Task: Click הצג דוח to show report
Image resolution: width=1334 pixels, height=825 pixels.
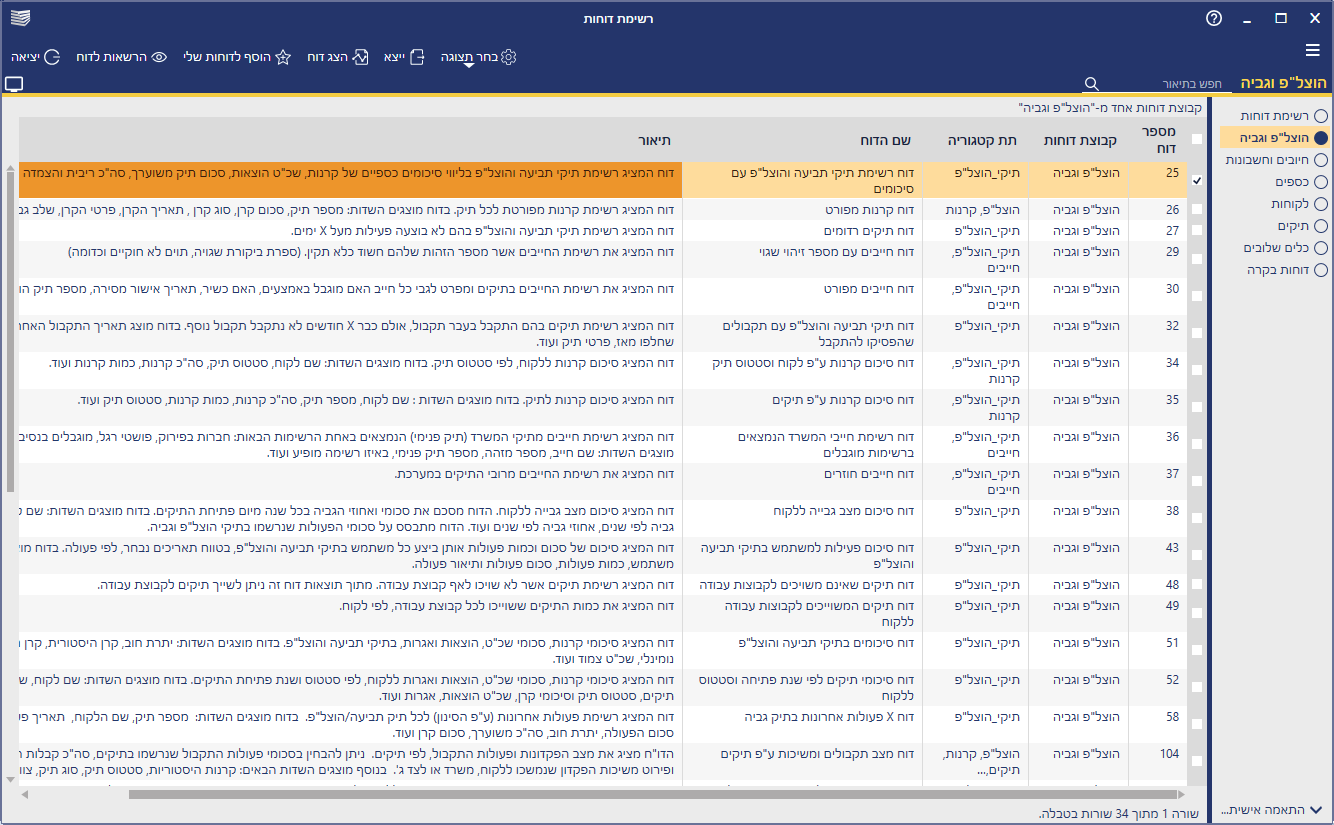Action: pyautogui.click(x=338, y=57)
